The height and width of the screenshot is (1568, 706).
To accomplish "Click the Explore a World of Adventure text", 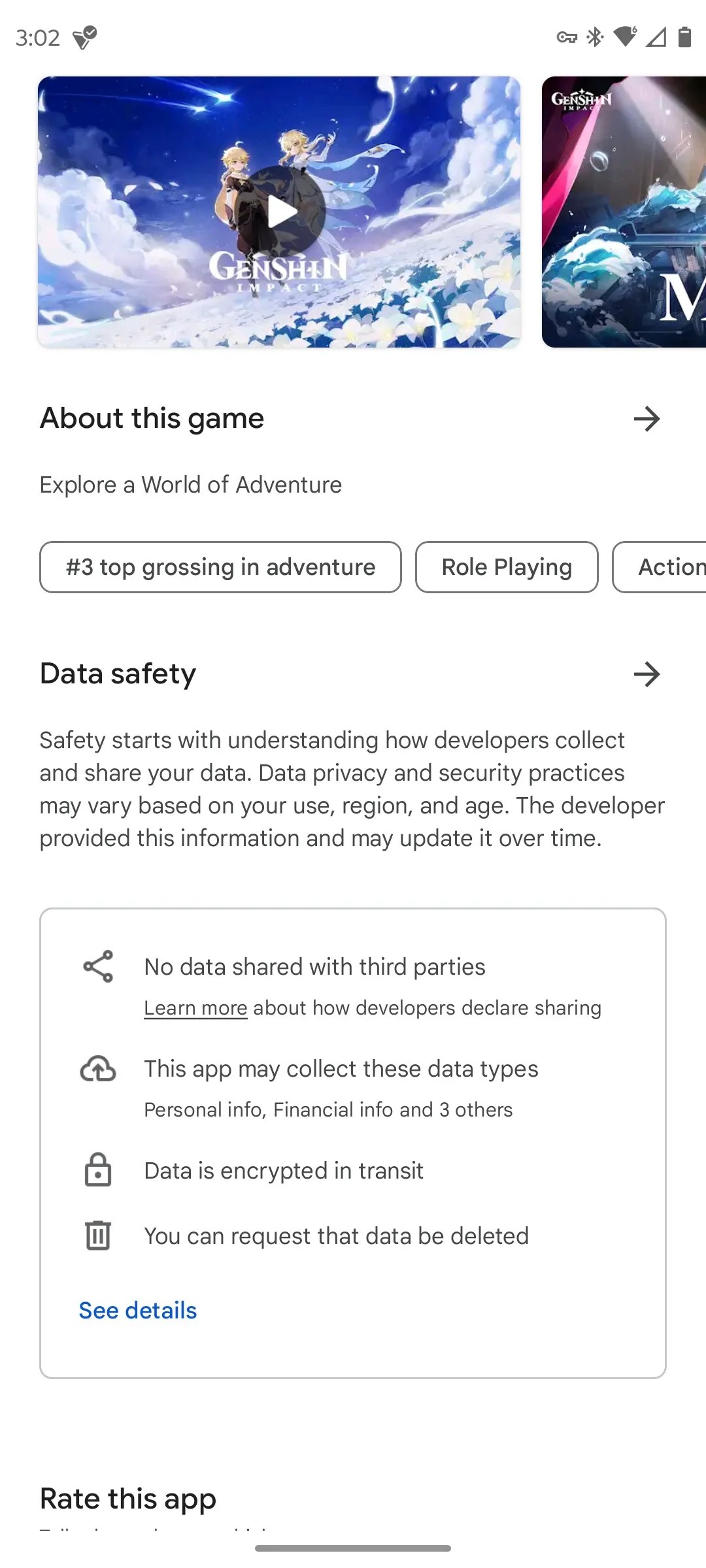I will 190,484.
